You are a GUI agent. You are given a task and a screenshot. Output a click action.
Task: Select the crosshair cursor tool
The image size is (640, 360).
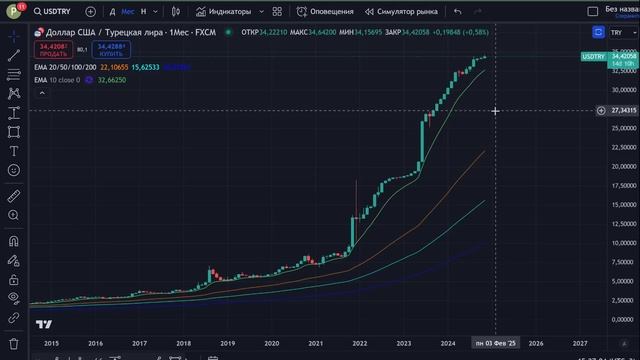(x=14, y=36)
